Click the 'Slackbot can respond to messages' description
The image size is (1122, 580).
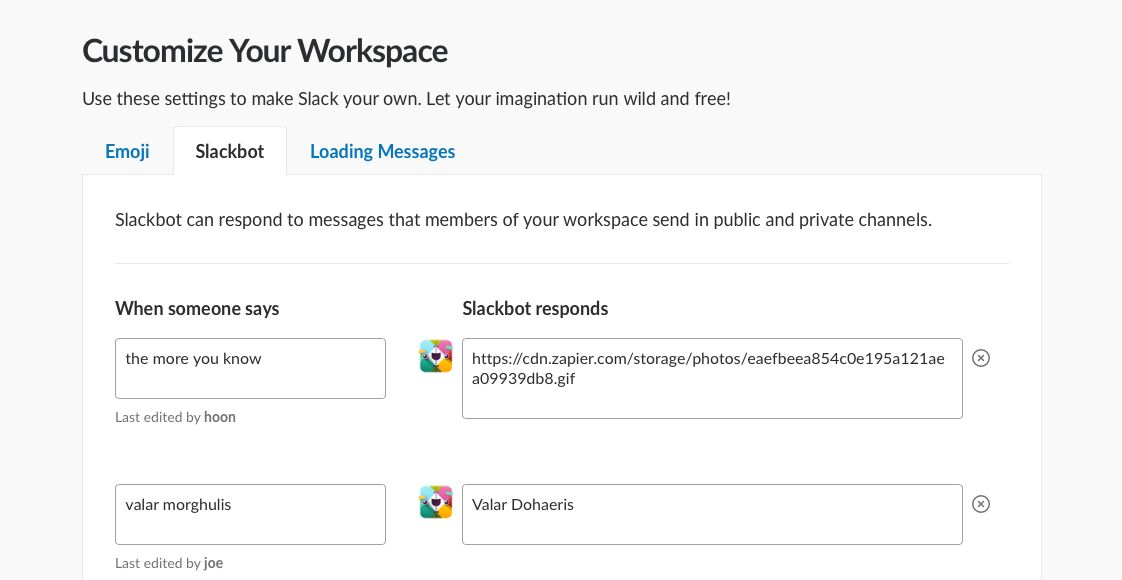pos(523,220)
